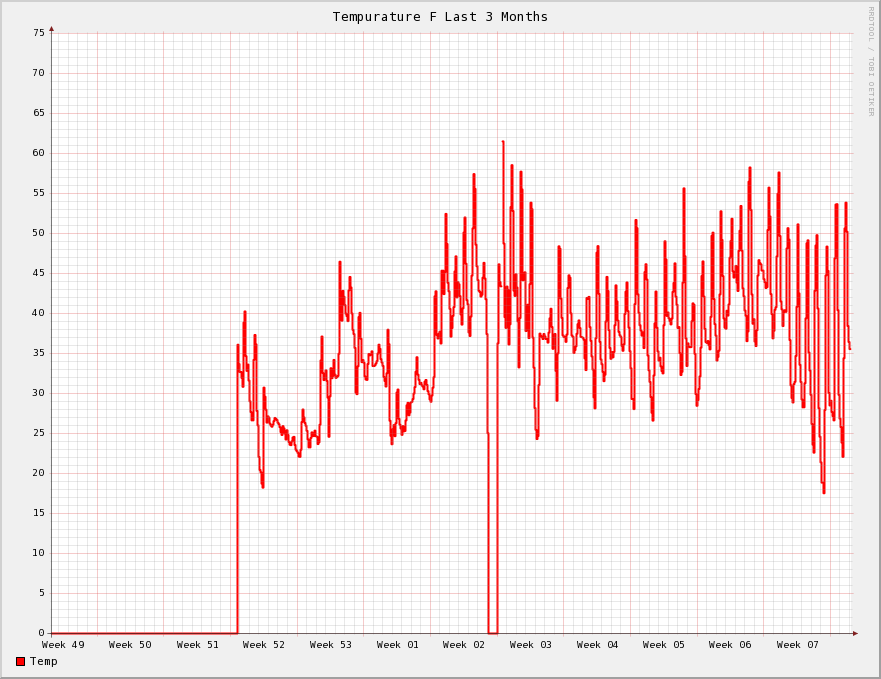Click the 60 y-axis value label
The height and width of the screenshot is (679, 881).
click(x=39, y=153)
